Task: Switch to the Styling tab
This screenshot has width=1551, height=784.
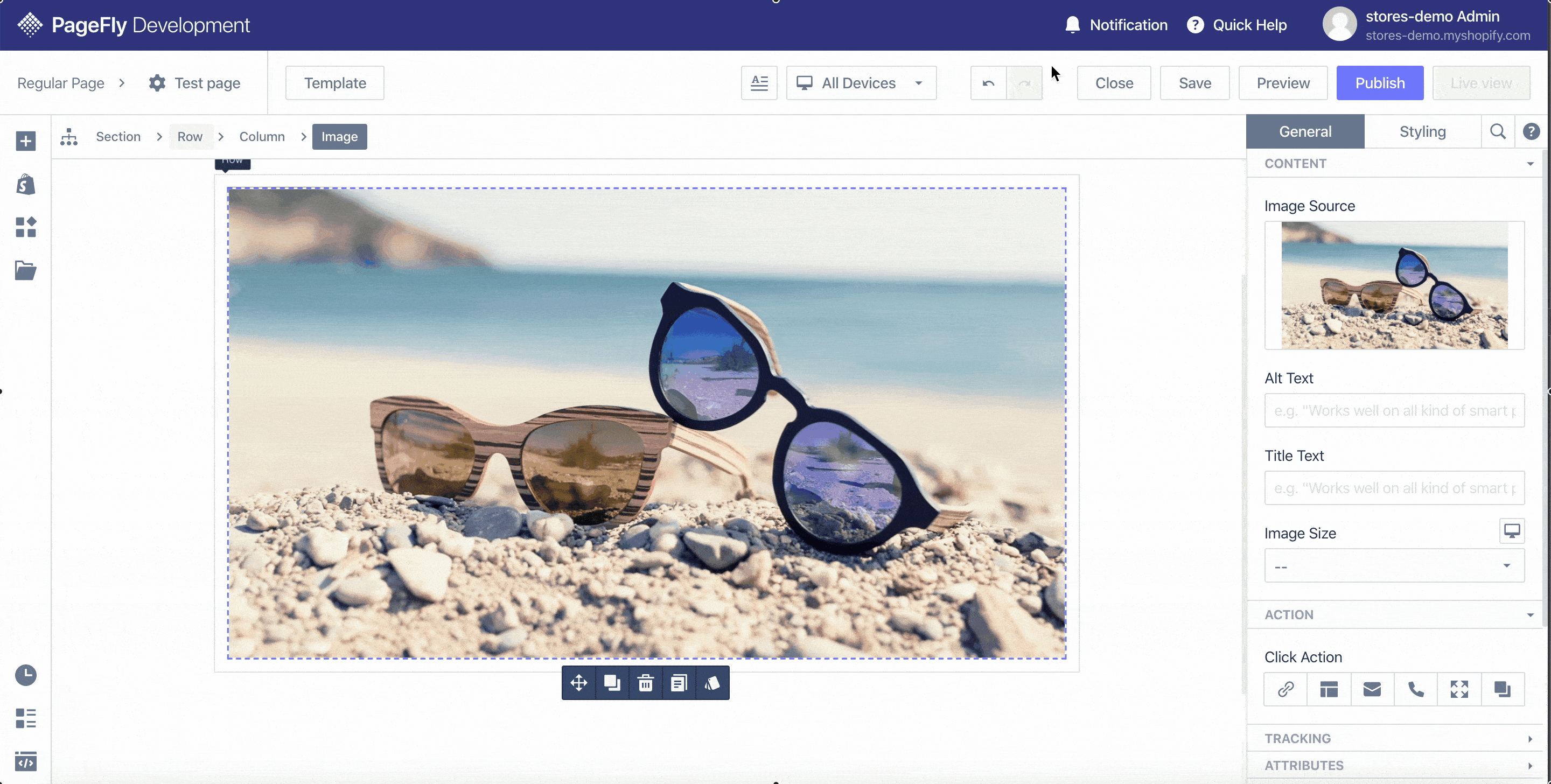Action: 1422,131
